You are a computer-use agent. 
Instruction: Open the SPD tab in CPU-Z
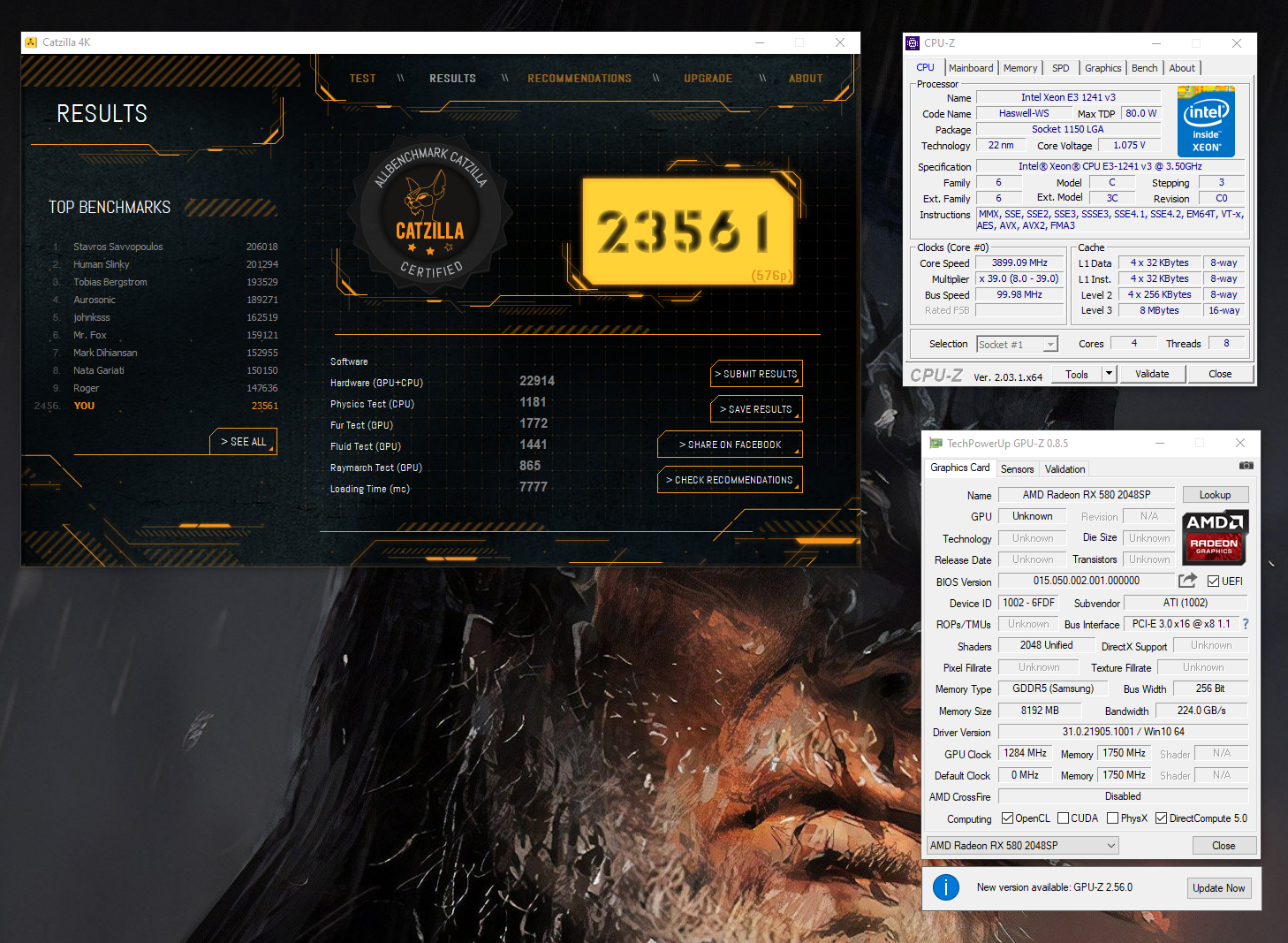pos(1061,68)
